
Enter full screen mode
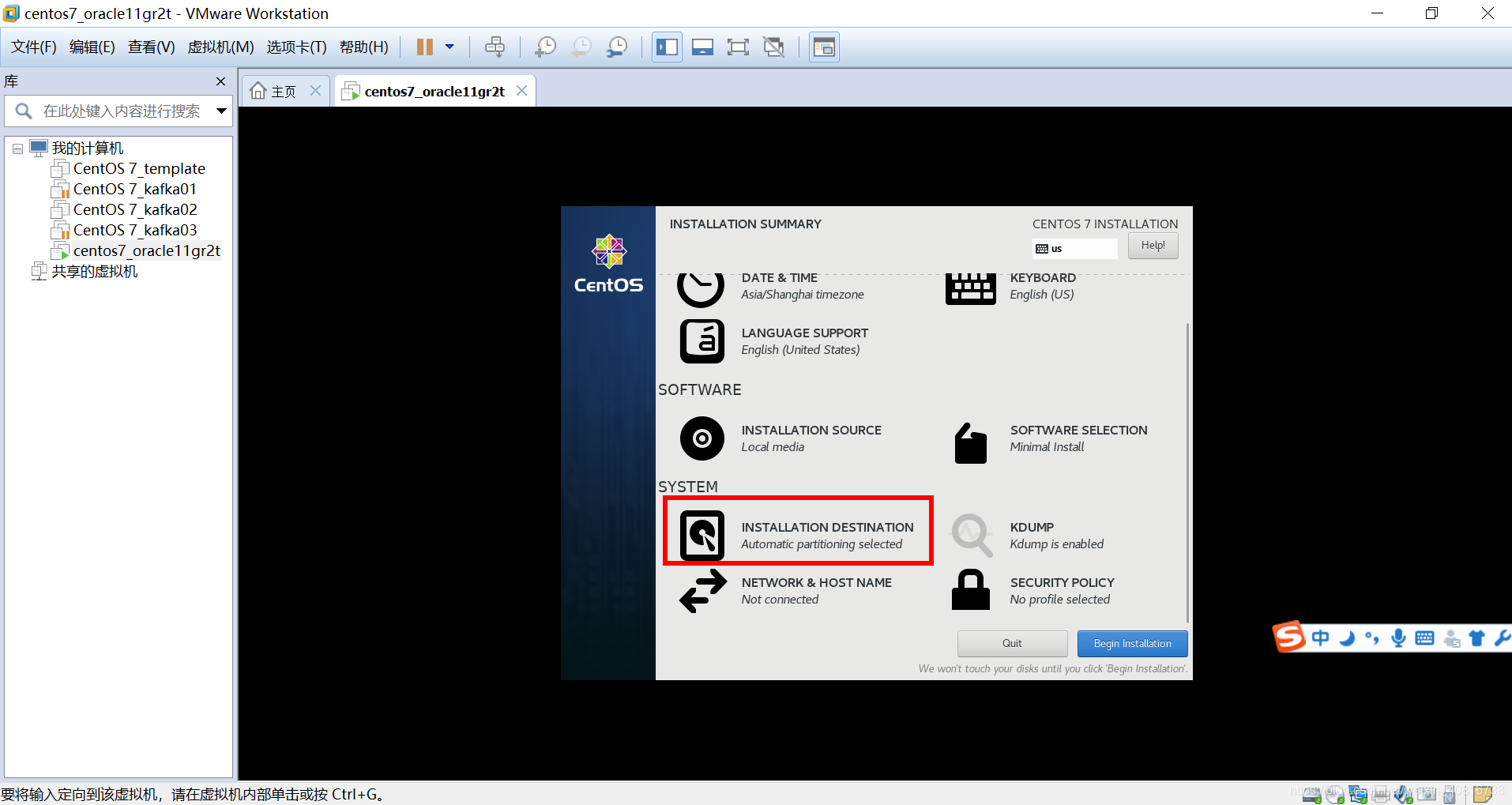point(738,47)
